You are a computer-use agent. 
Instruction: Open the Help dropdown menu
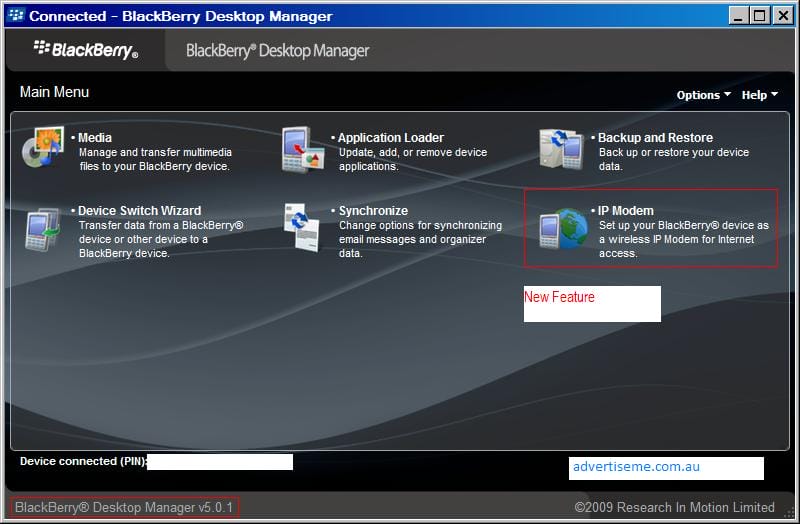pos(759,95)
